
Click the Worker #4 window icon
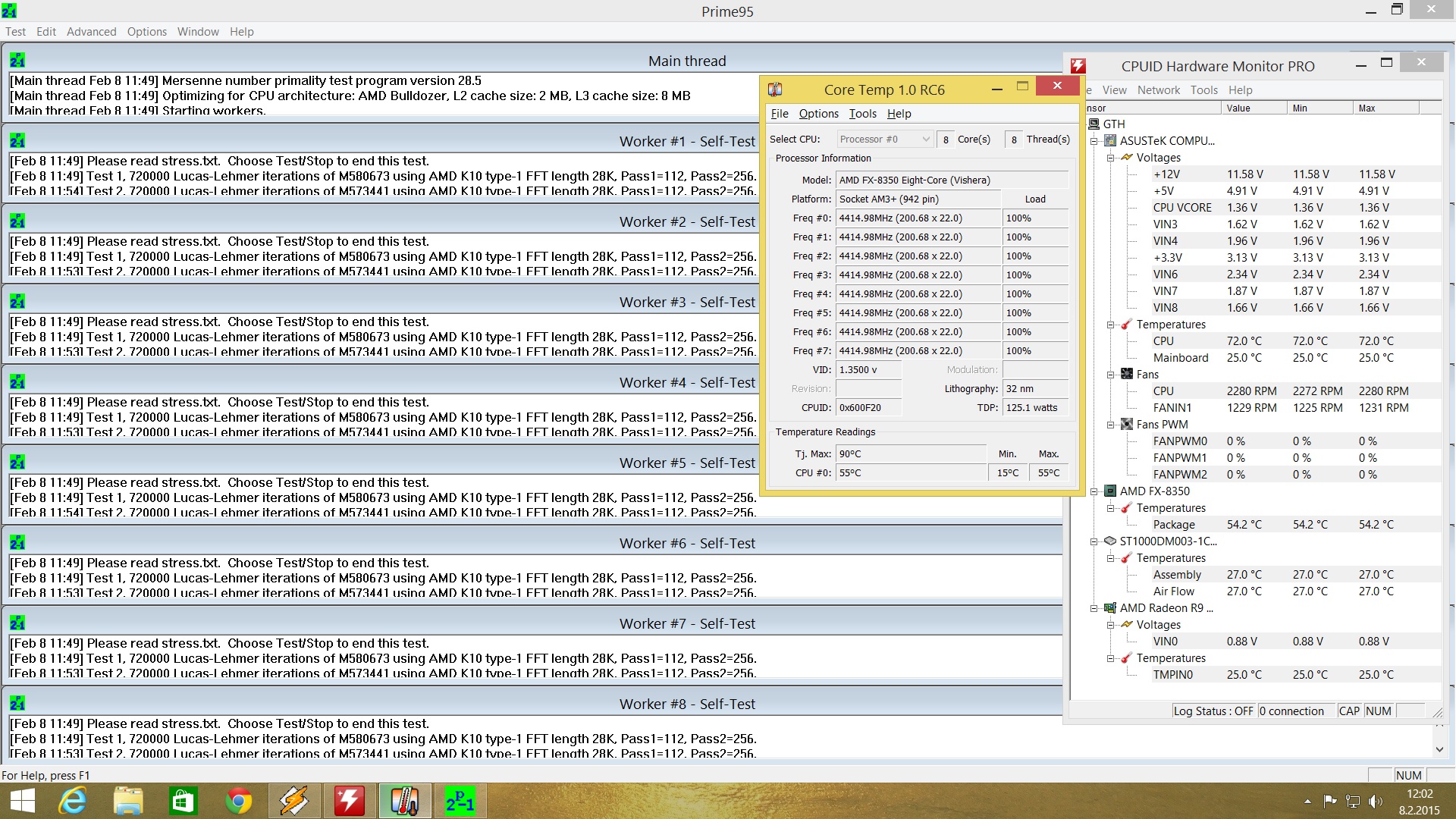pyautogui.click(x=17, y=381)
